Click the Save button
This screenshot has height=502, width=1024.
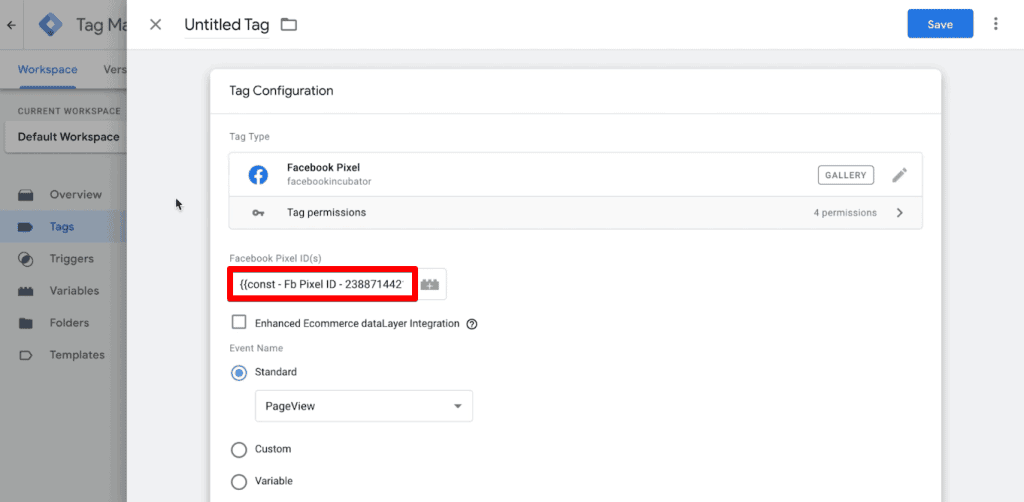click(940, 24)
